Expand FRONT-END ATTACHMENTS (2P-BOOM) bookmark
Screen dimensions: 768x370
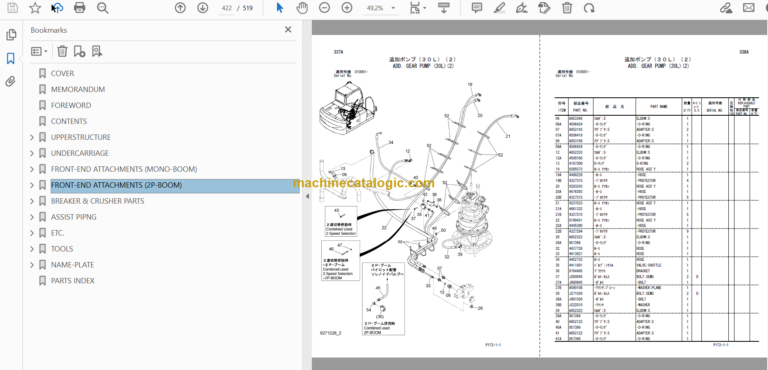click(32, 185)
